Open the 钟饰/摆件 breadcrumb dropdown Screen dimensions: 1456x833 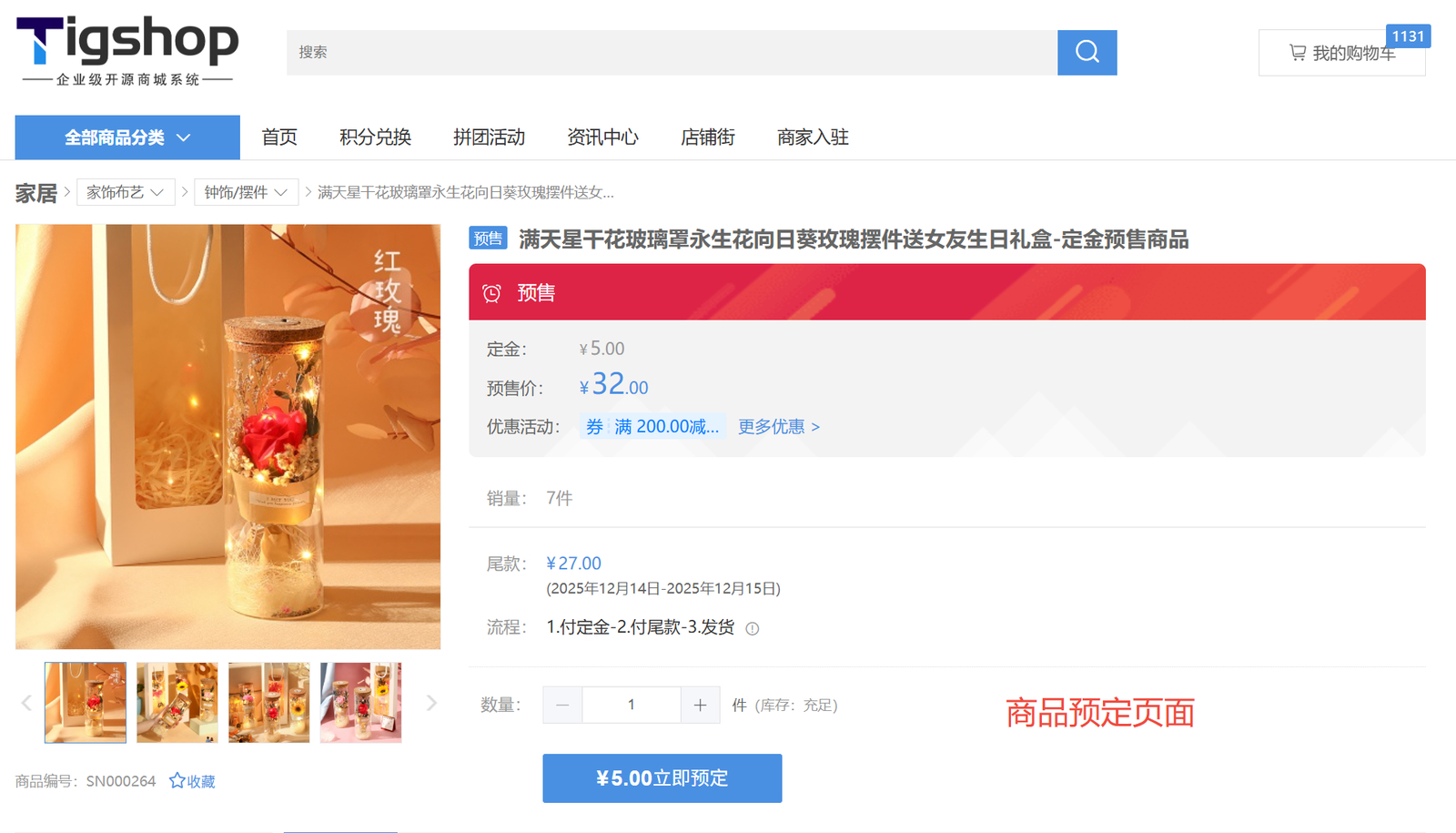[246, 192]
